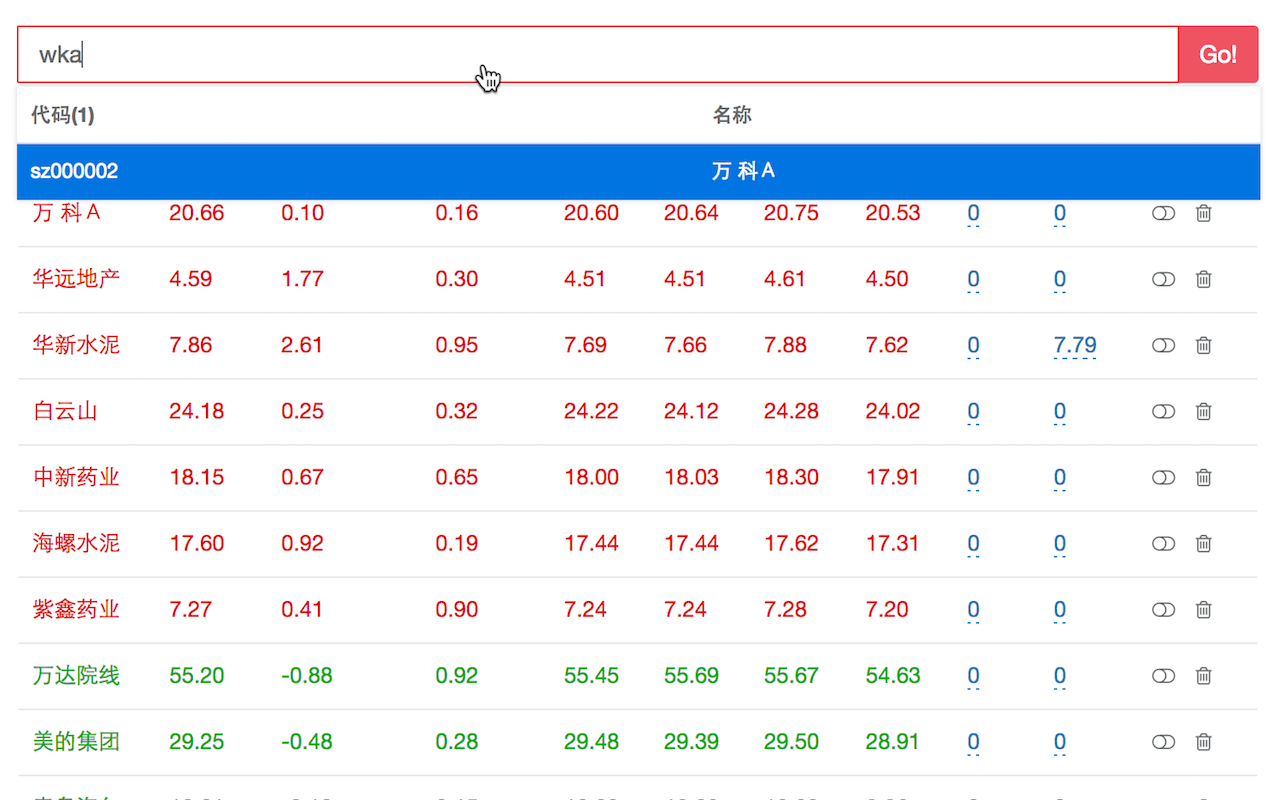Click stock name 紫鑫药业

click(76, 609)
